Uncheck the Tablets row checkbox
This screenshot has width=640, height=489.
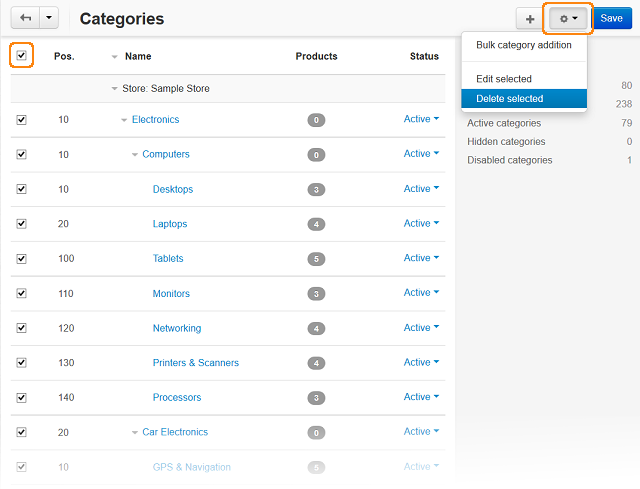[22, 259]
